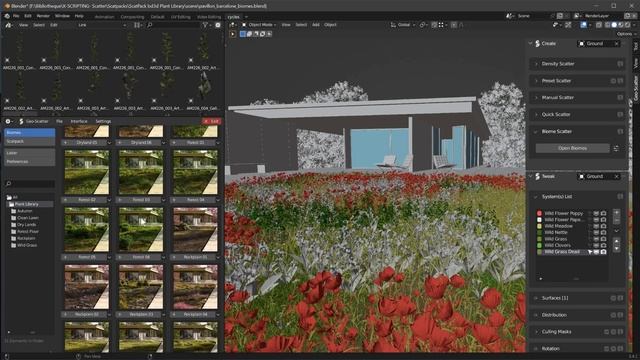Click the pivot point icon next to Global
The image size is (640, 360).
click(x=423, y=25)
